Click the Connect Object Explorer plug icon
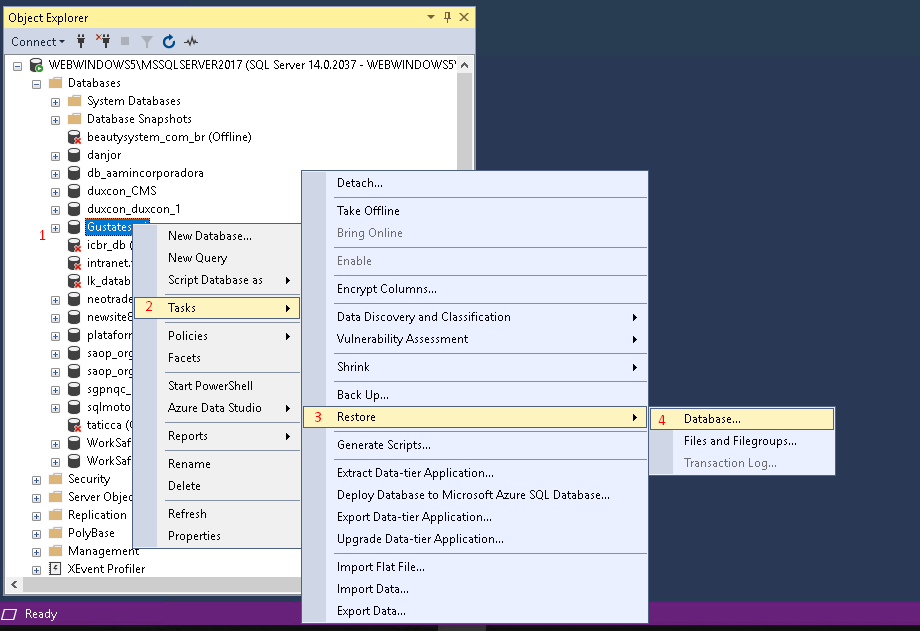 (81, 42)
